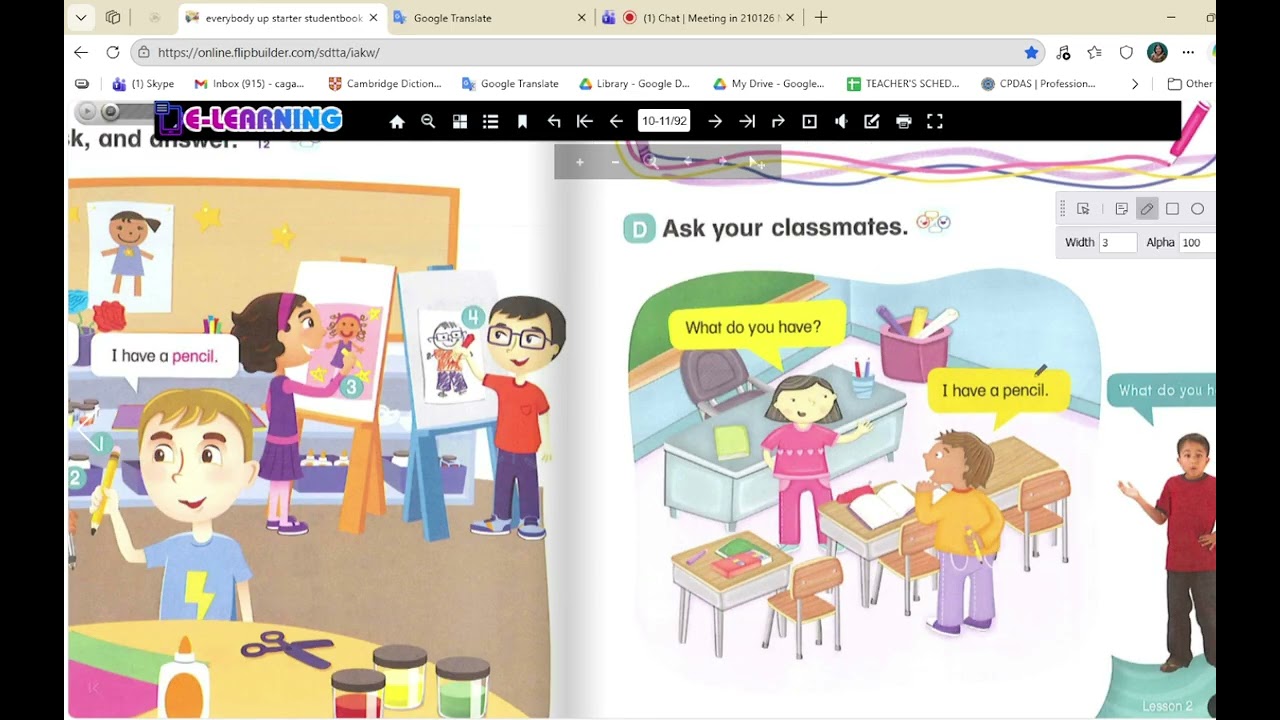Viewport: 1280px width, 720px height.
Task: Open browser essentials shield icon
Action: pos(1126,52)
